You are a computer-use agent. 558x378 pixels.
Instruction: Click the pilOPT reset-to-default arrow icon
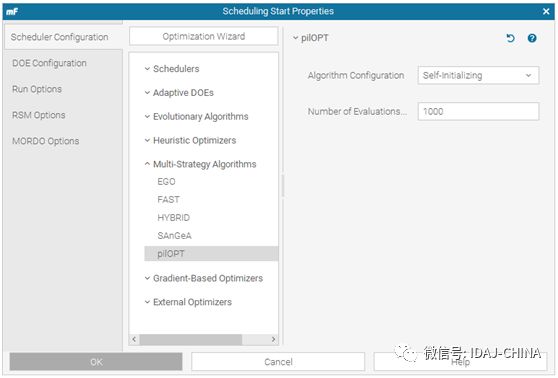coord(510,38)
